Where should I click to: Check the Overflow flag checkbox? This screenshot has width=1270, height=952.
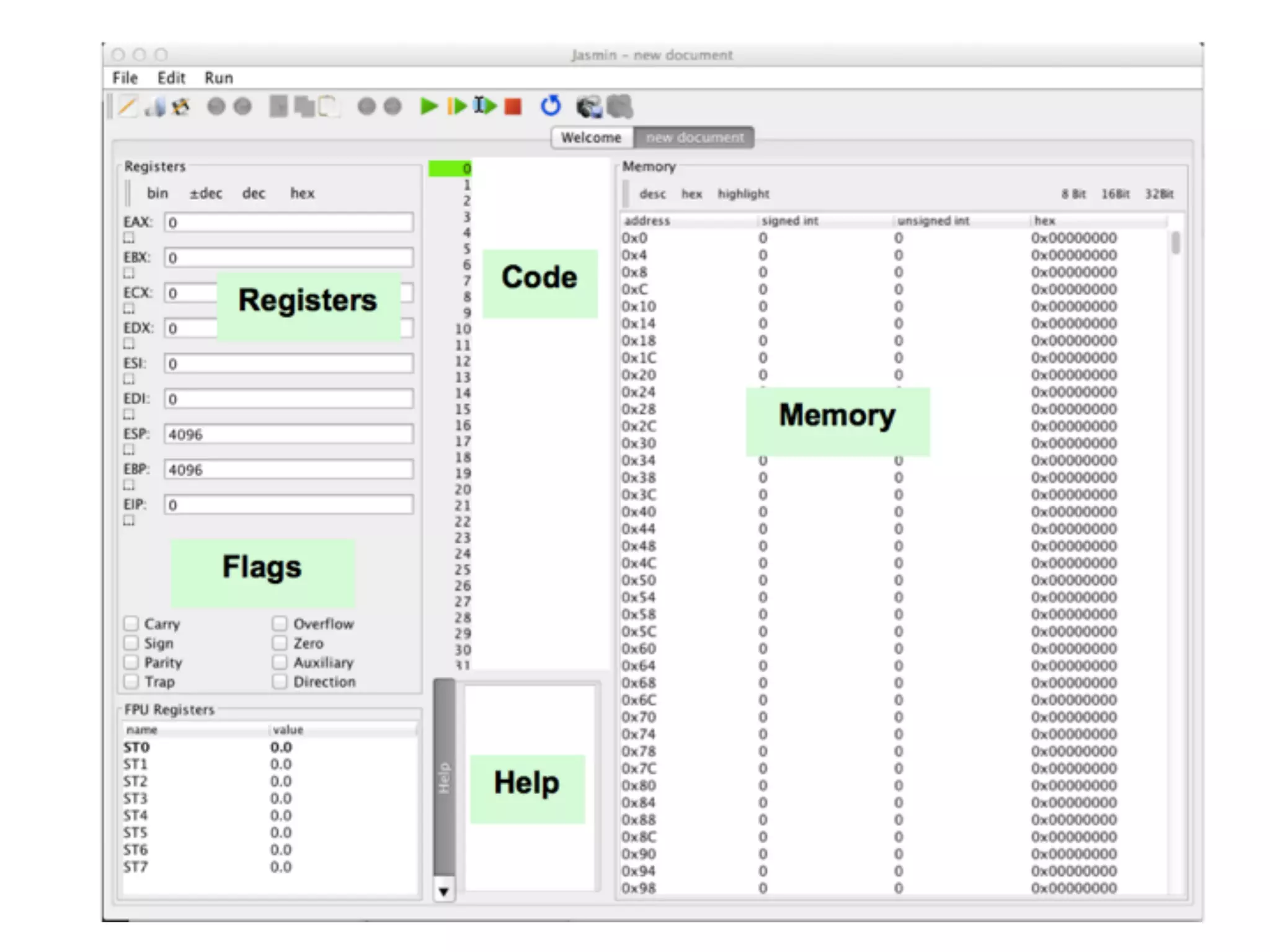tap(280, 624)
